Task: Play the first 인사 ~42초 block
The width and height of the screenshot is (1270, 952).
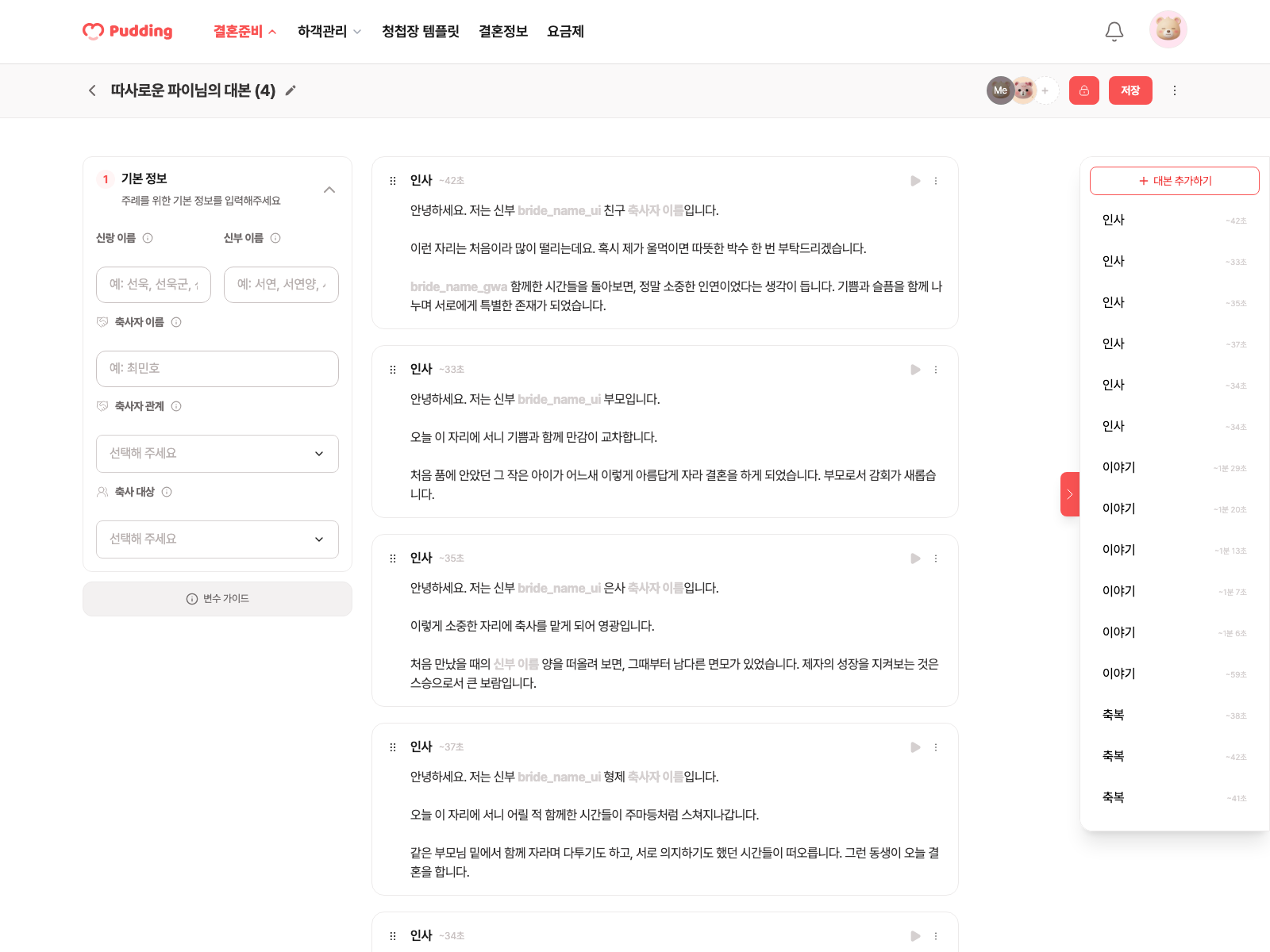Action: click(915, 181)
